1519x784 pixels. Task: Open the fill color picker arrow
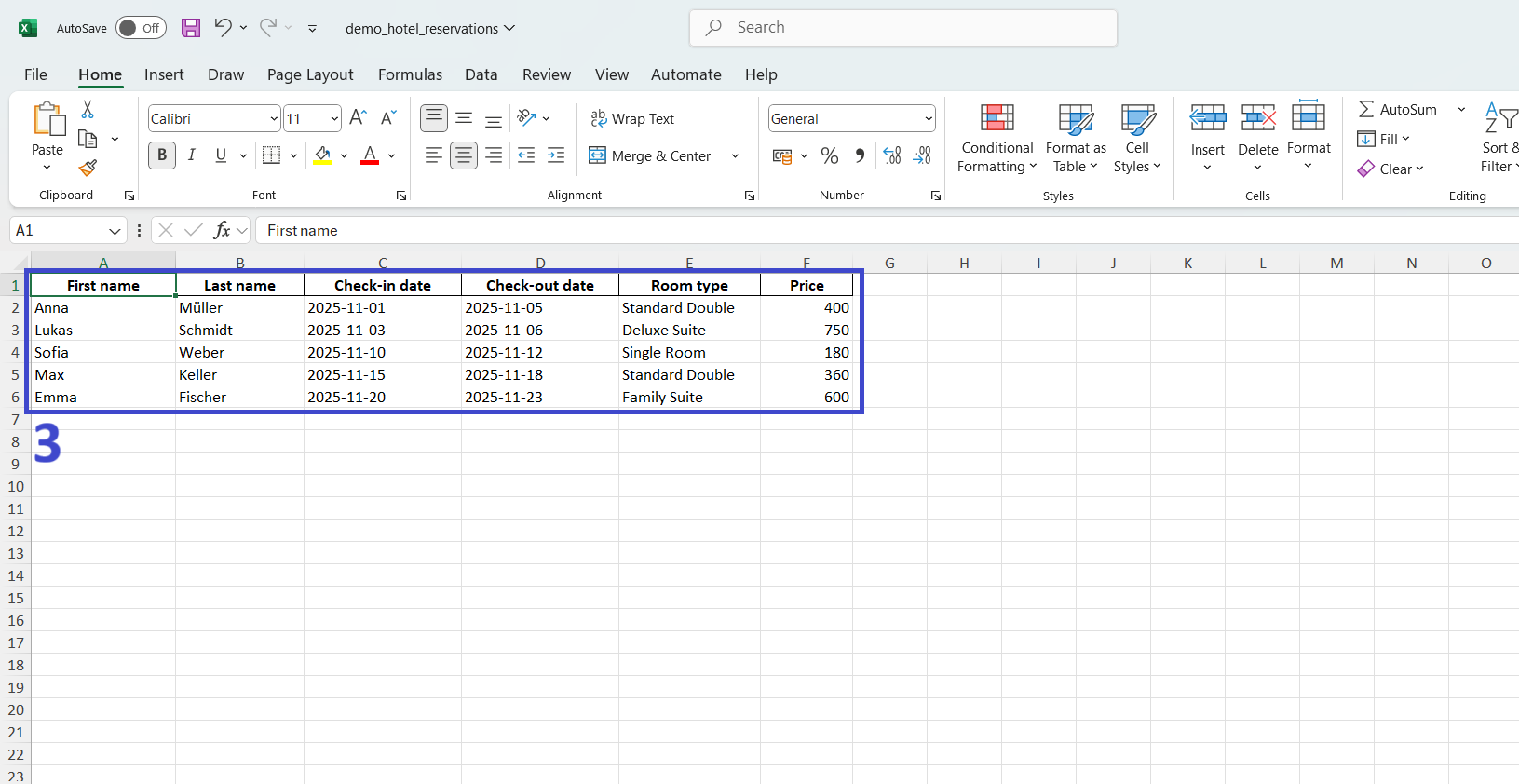pos(344,155)
